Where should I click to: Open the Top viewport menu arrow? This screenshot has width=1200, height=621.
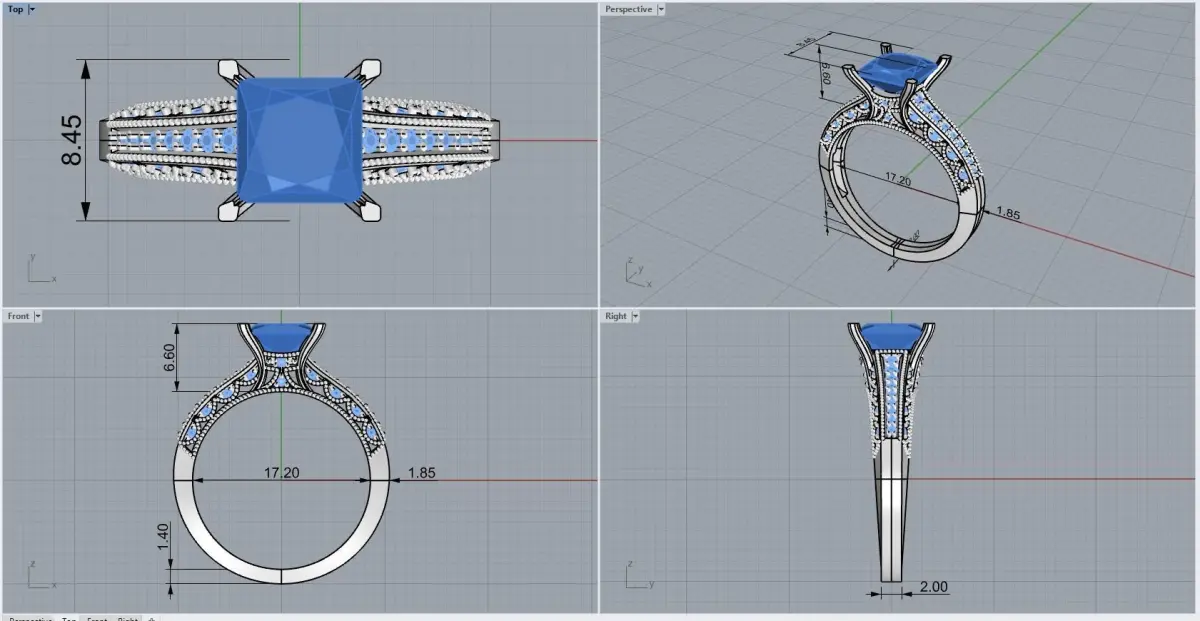coord(32,9)
